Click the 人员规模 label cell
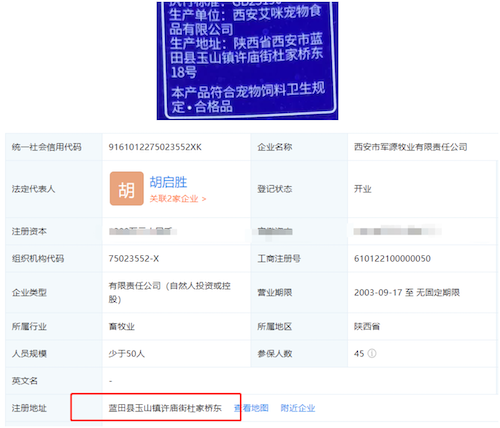Image resolution: width=500 pixels, height=428 pixels. pyautogui.click(x=54, y=354)
